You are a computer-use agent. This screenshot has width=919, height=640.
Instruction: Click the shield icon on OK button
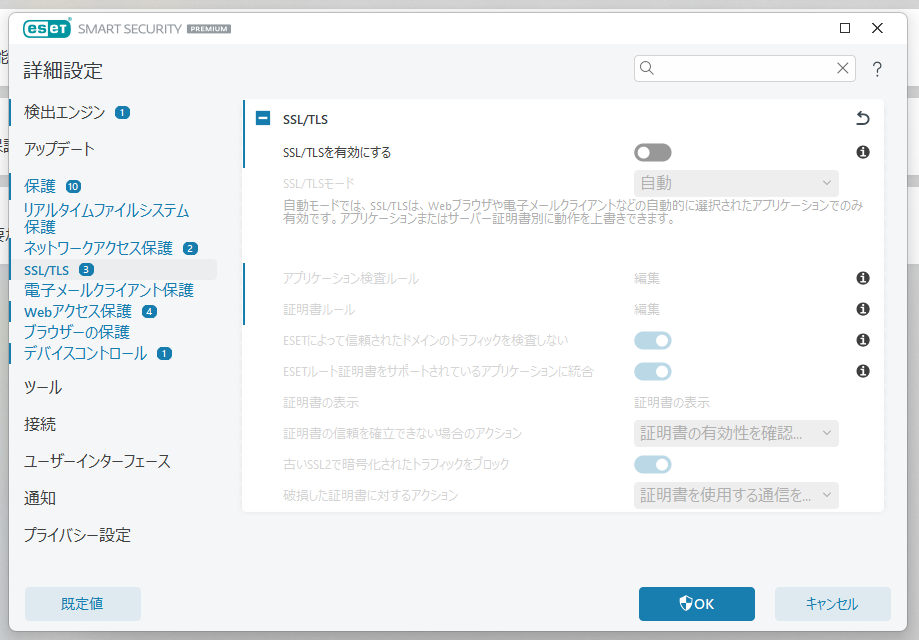pyautogui.click(x=686, y=604)
